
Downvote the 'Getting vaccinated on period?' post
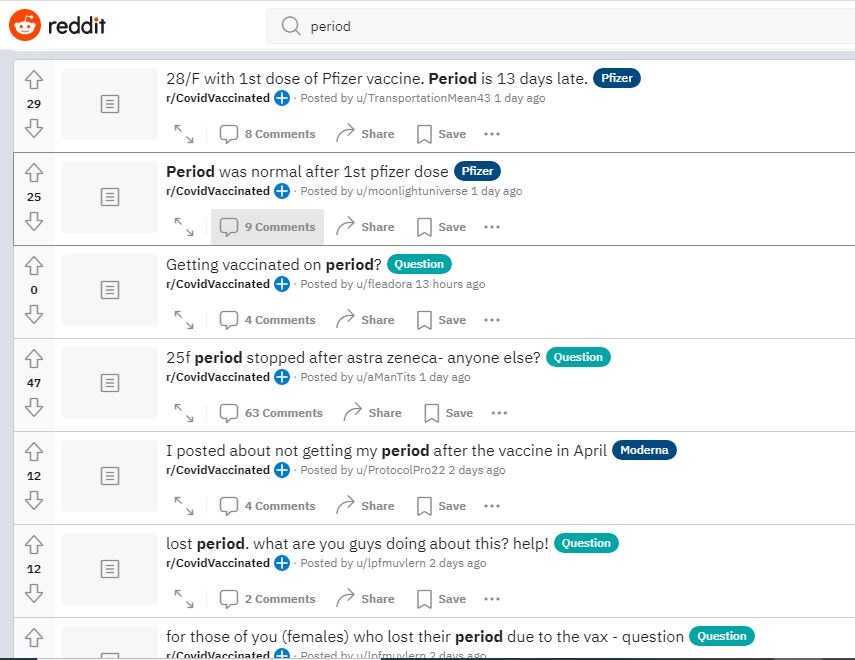click(x=34, y=314)
